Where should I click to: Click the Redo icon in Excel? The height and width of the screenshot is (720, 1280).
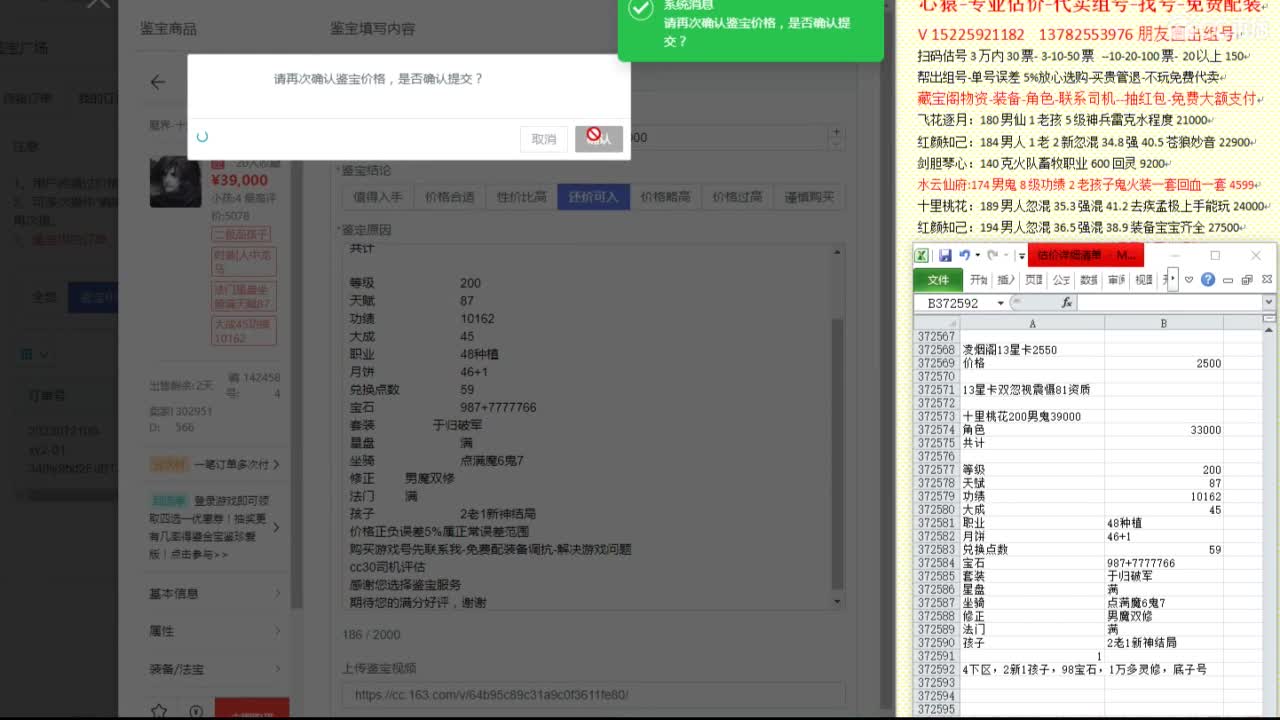993,254
